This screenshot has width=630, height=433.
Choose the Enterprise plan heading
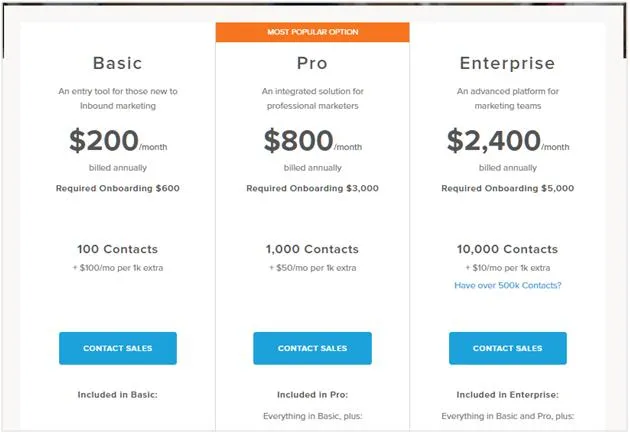coord(507,63)
